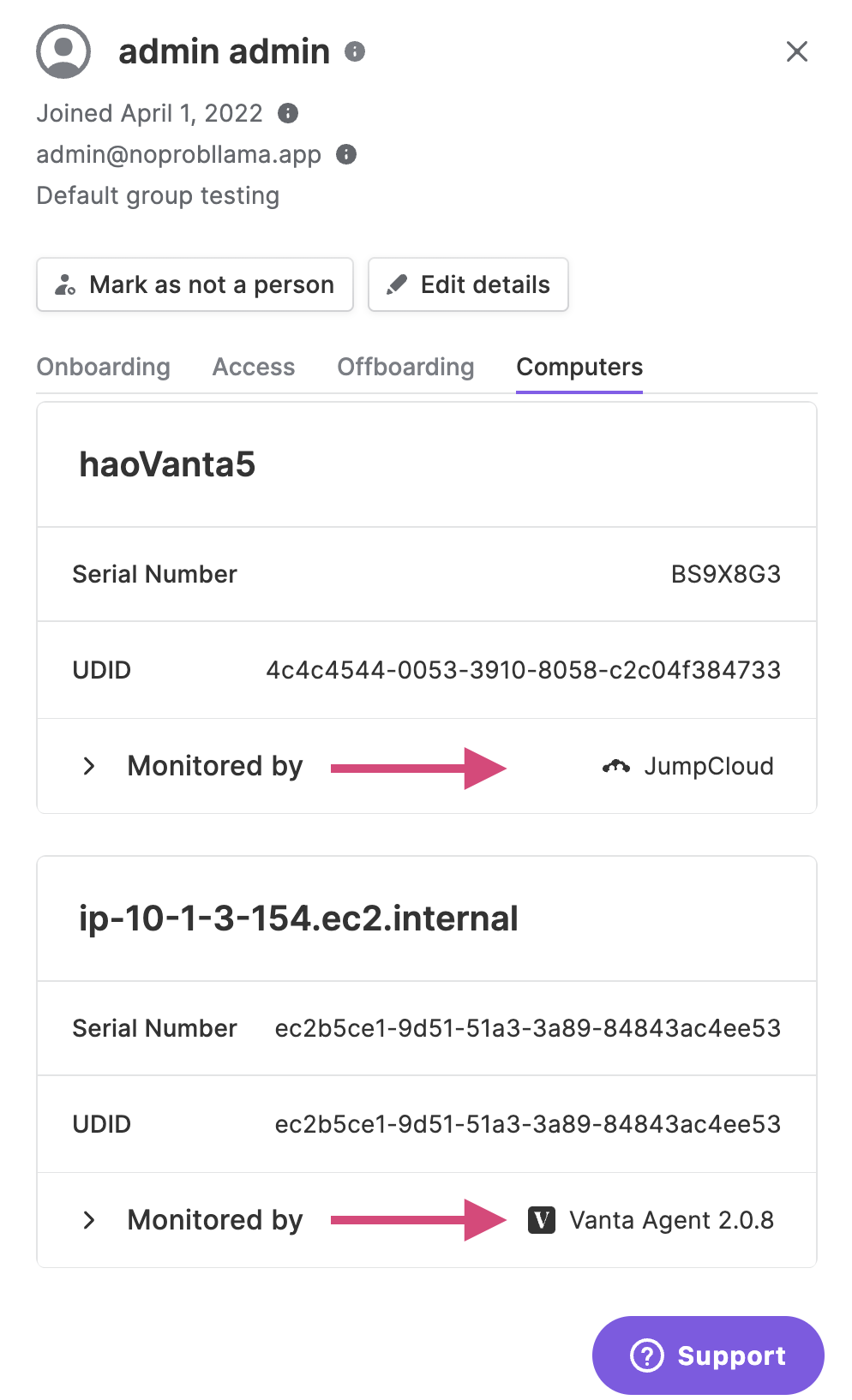Viewport: 852px width, 1400px height.
Task: Close the user details panel
Action: point(797,51)
